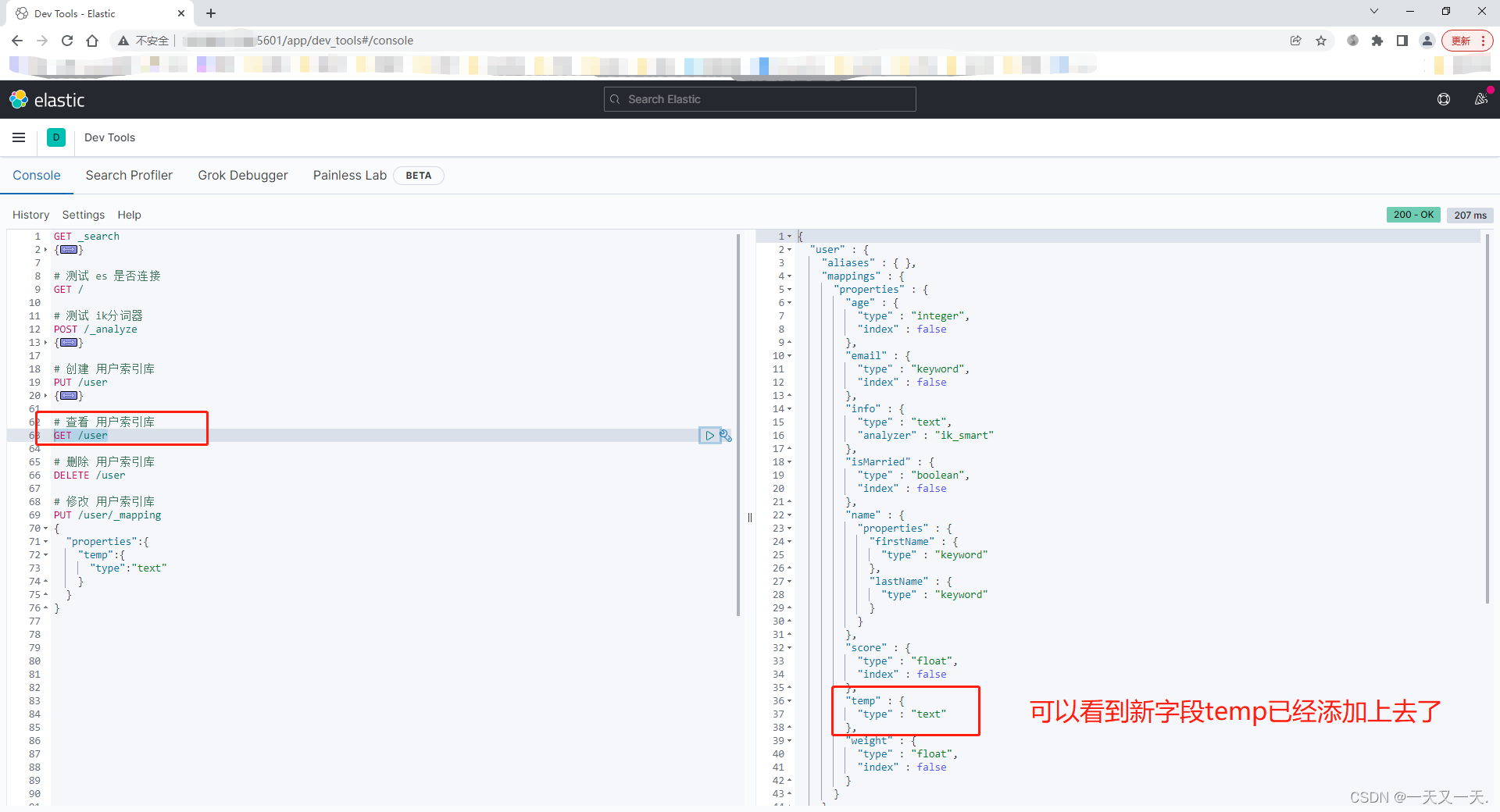Click the D deployment space avatar
The height and width of the screenshot is (812, 1500).
55,137
